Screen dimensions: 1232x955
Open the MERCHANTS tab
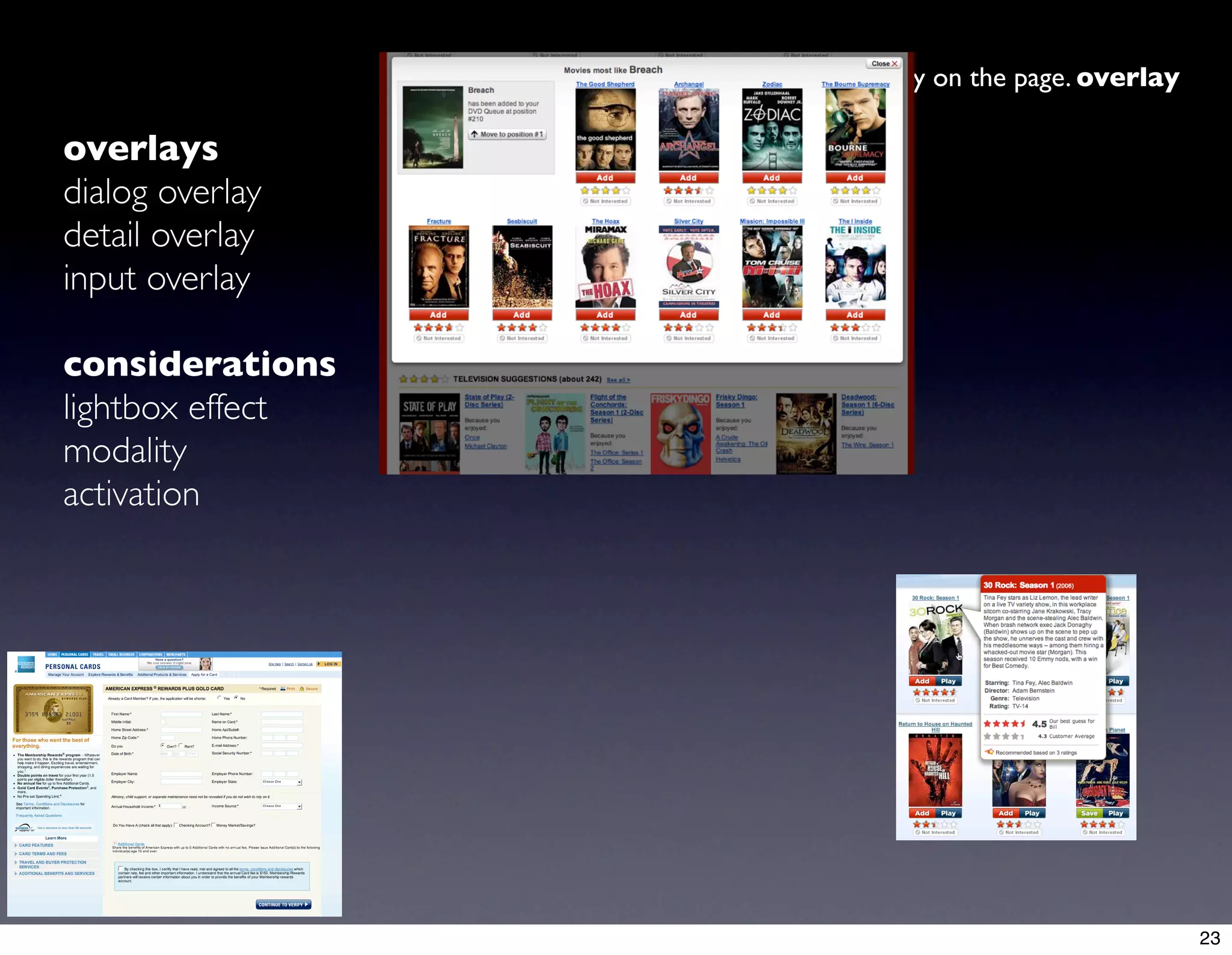(x=176, y=654)
